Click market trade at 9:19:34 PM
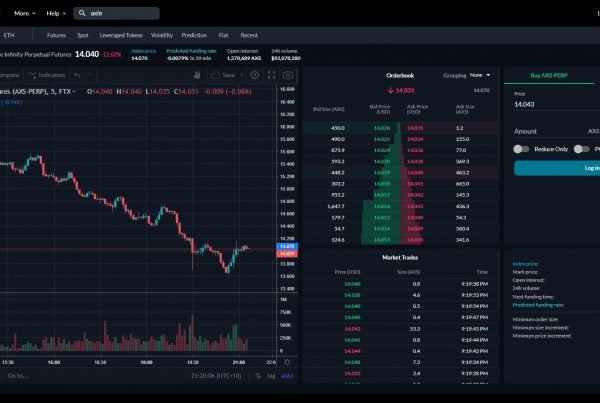 [x=400, y=362]
